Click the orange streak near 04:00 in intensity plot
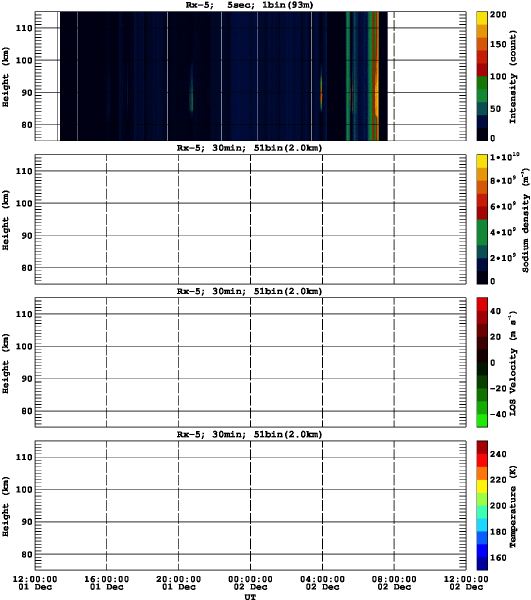This screenshot has height=600, width=531. coord(321,93)
